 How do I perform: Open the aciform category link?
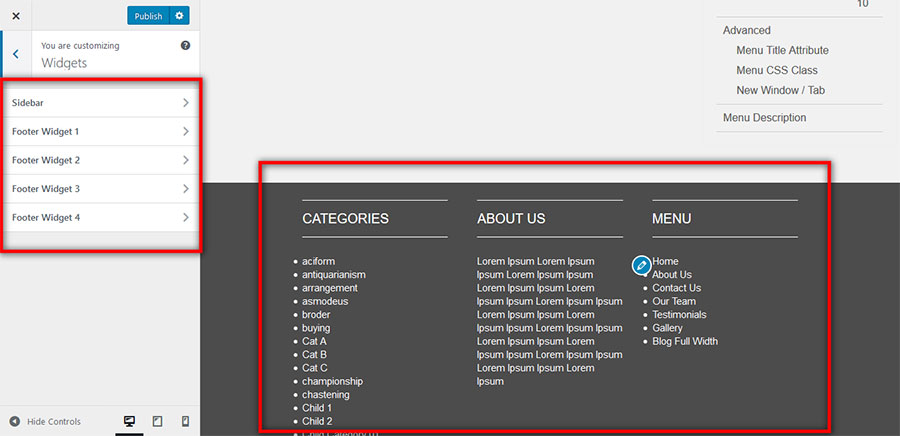[x=319, y=262]
